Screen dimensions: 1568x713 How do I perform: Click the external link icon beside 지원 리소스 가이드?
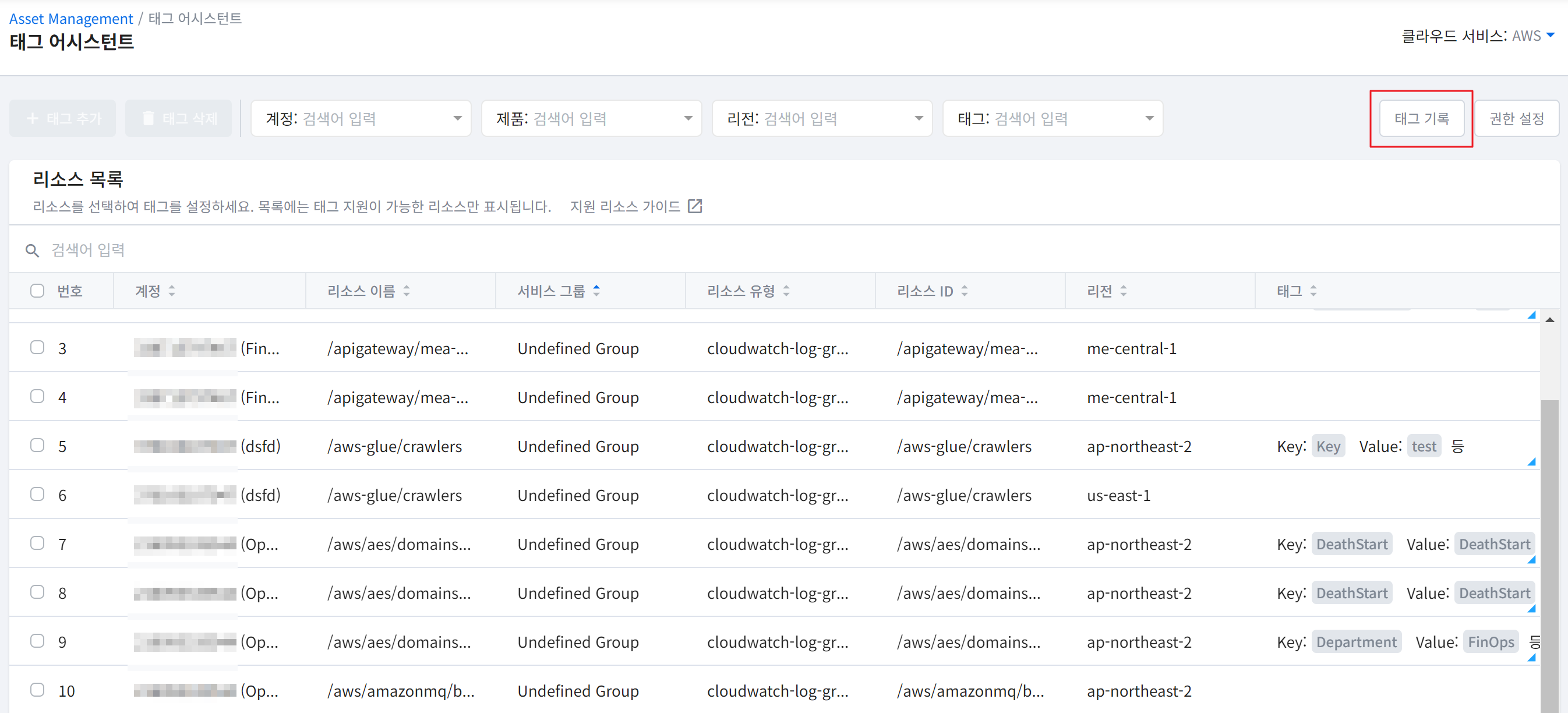694,206
